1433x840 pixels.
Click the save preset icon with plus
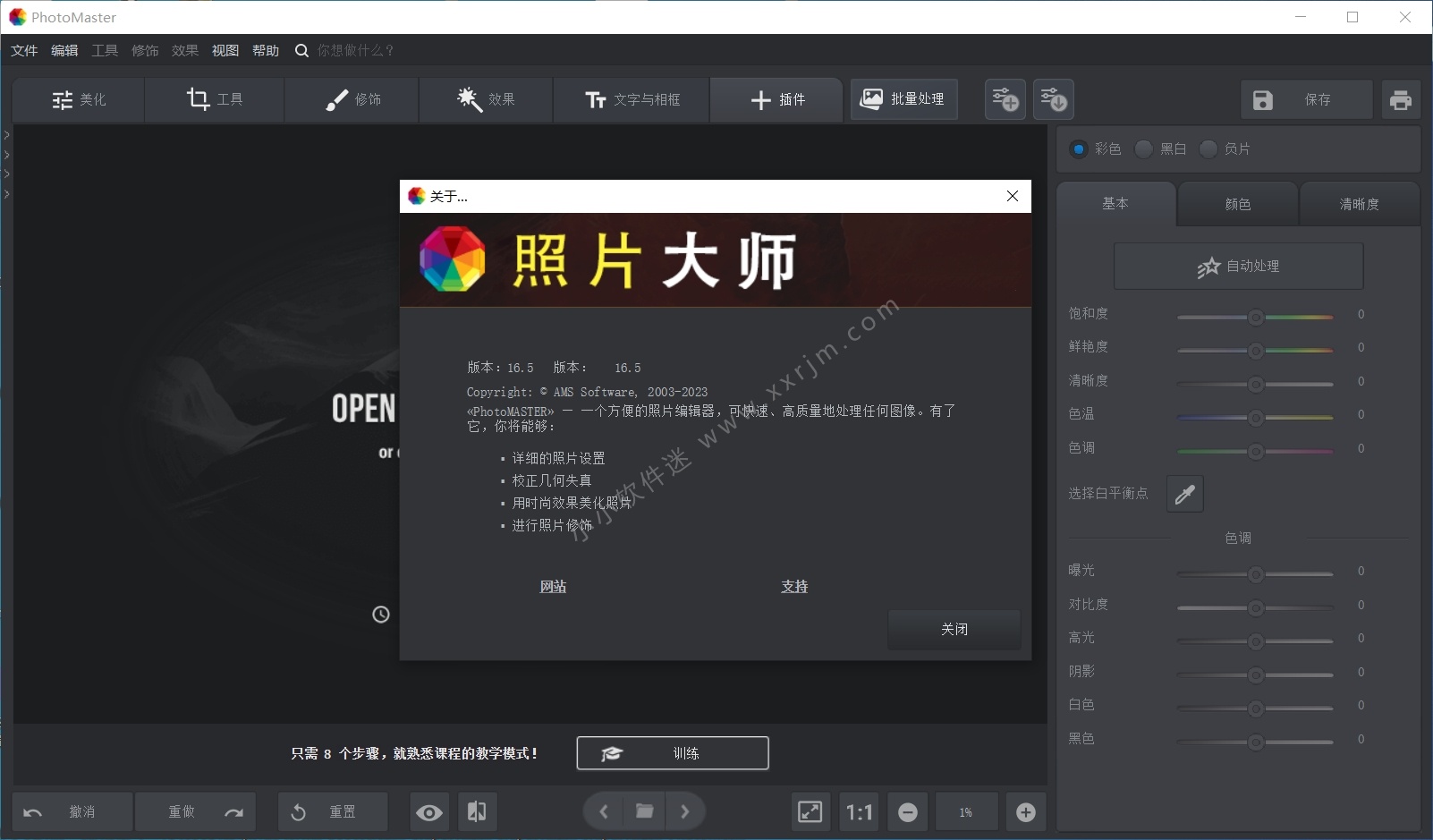coord(1005,99)
